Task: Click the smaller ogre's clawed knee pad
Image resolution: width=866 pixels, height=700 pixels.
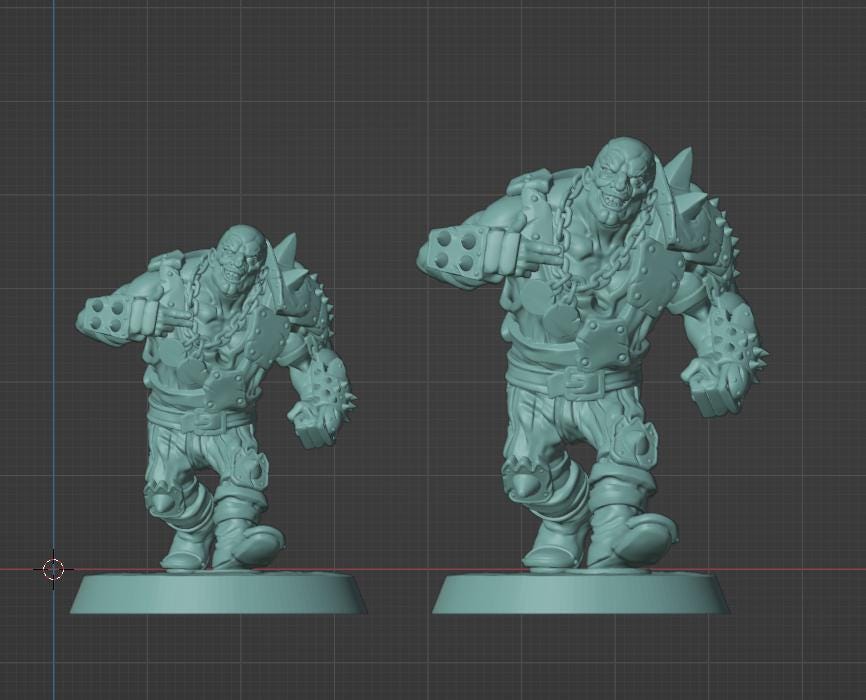Action: click(x=165, y=497)
